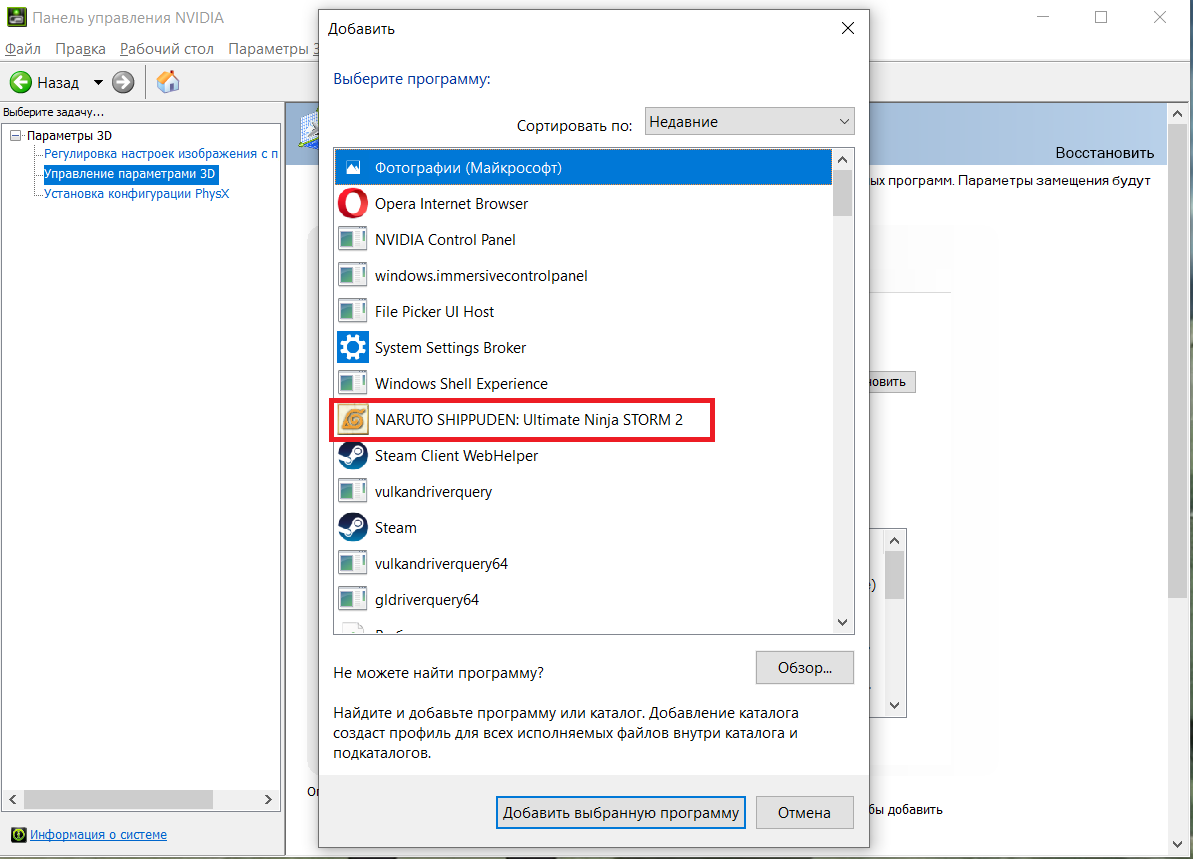Click the vulkandriverquery64 icon

coord(353,564)
